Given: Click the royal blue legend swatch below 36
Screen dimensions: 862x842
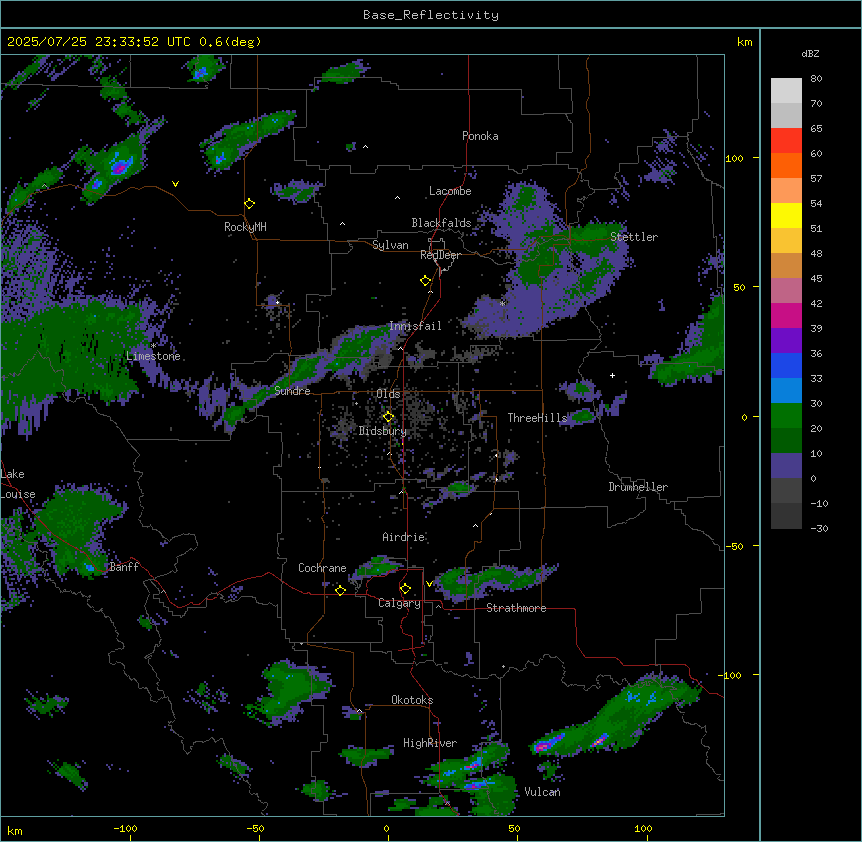Looking at the screenshot, I should coord(786,365).
